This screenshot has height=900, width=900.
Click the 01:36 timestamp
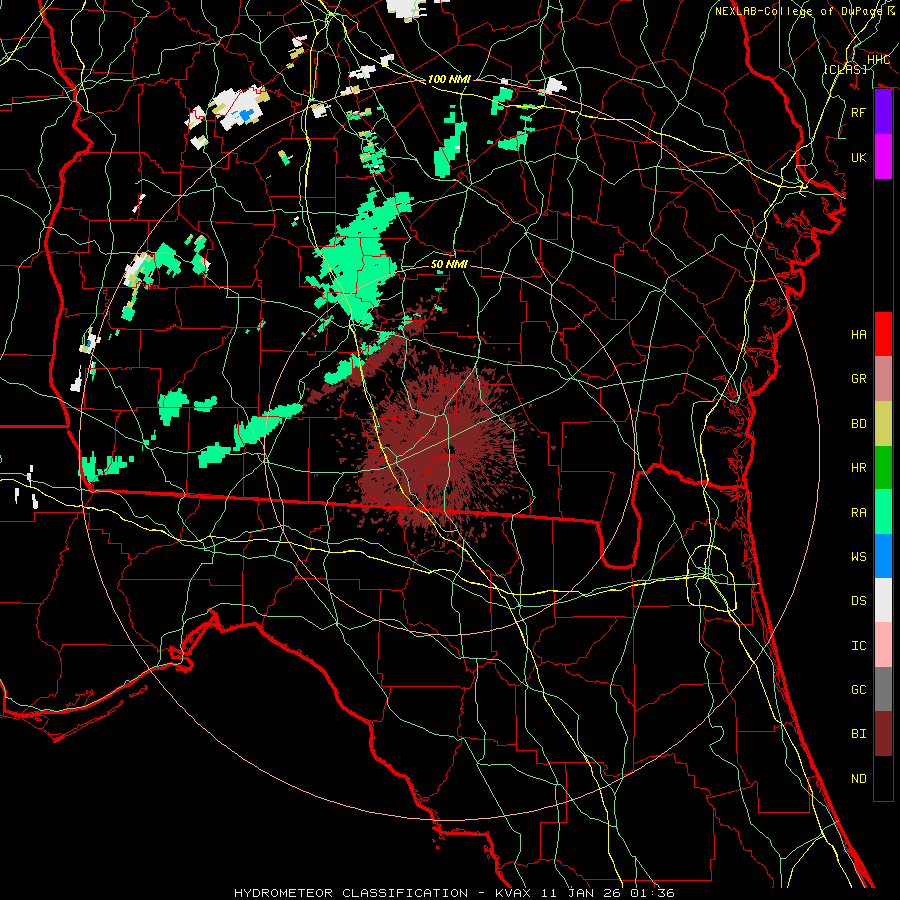(x=654, y=893)
